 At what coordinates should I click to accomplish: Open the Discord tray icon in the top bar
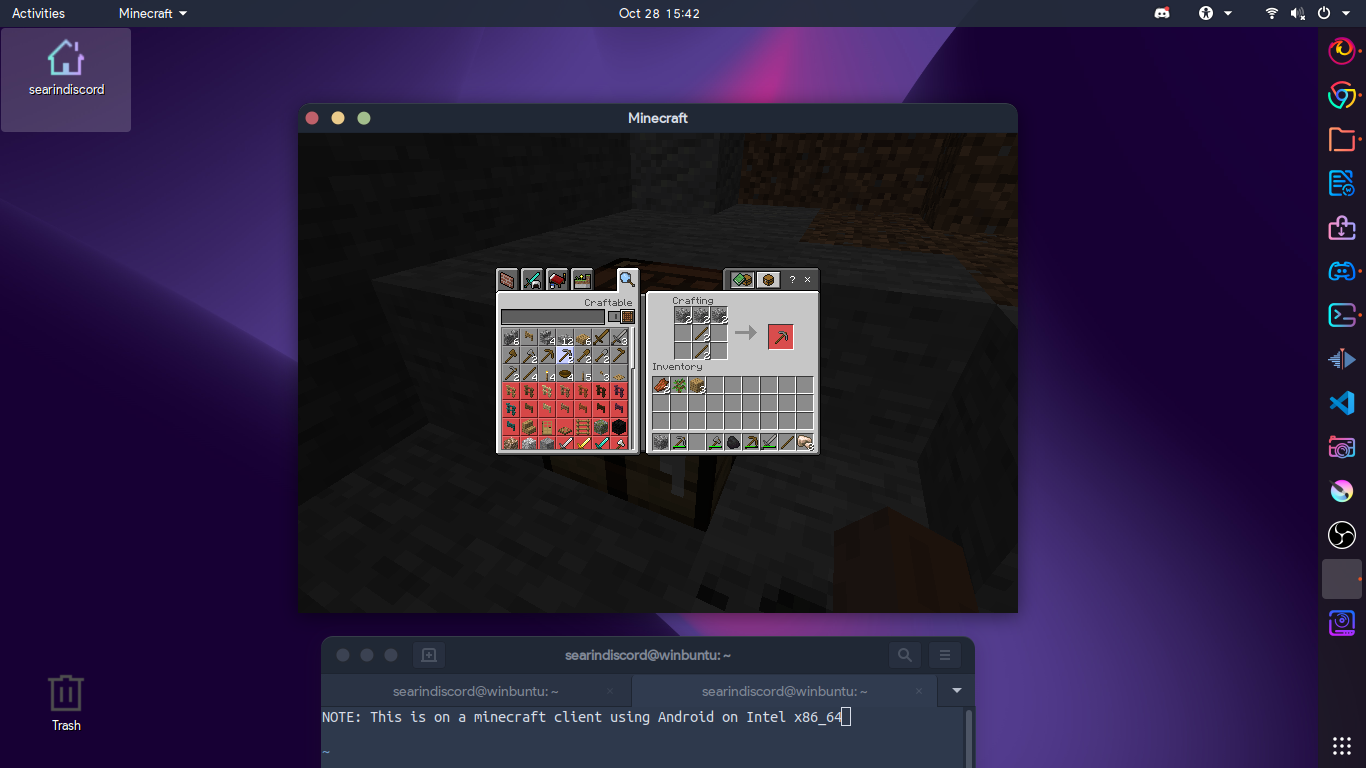(1162, 13)
